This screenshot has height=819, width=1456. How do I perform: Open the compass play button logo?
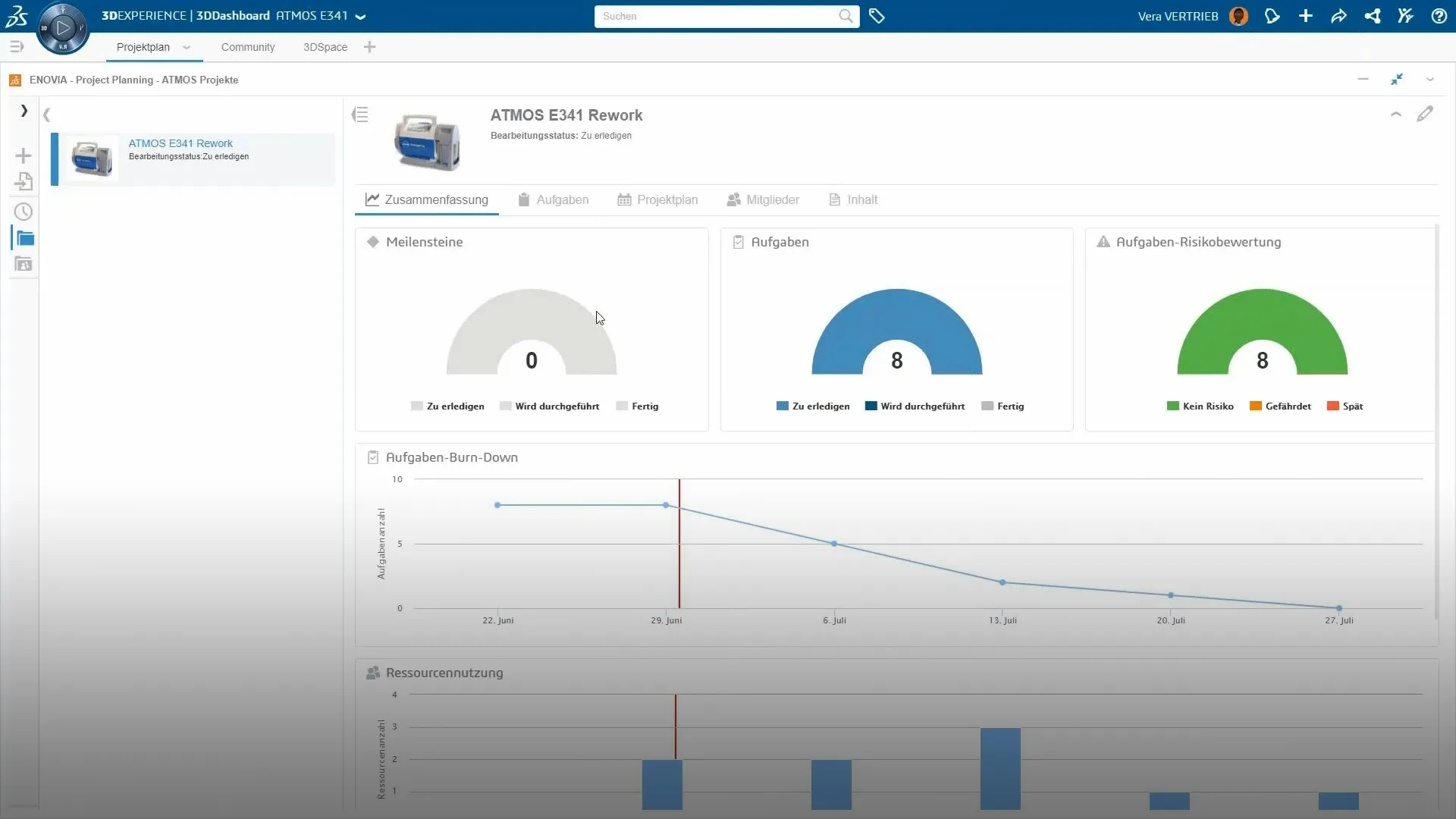63,29
